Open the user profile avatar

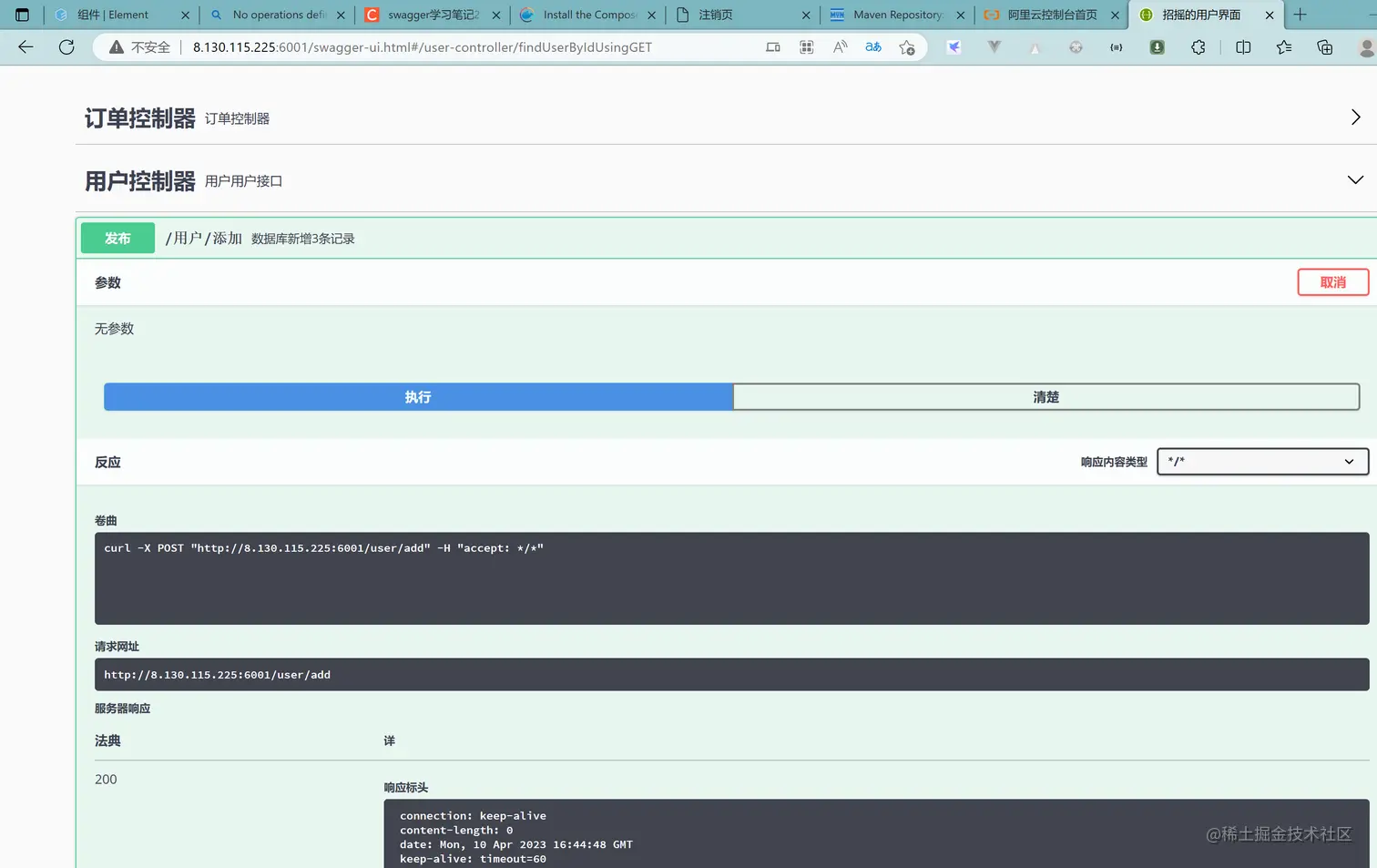point(1366,47)
